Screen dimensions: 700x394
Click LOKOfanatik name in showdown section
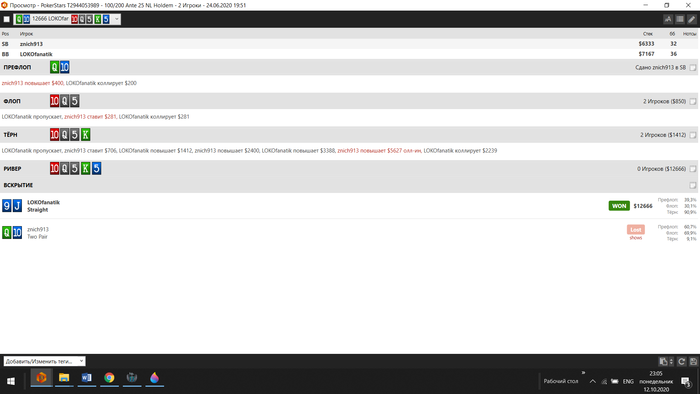43,202
